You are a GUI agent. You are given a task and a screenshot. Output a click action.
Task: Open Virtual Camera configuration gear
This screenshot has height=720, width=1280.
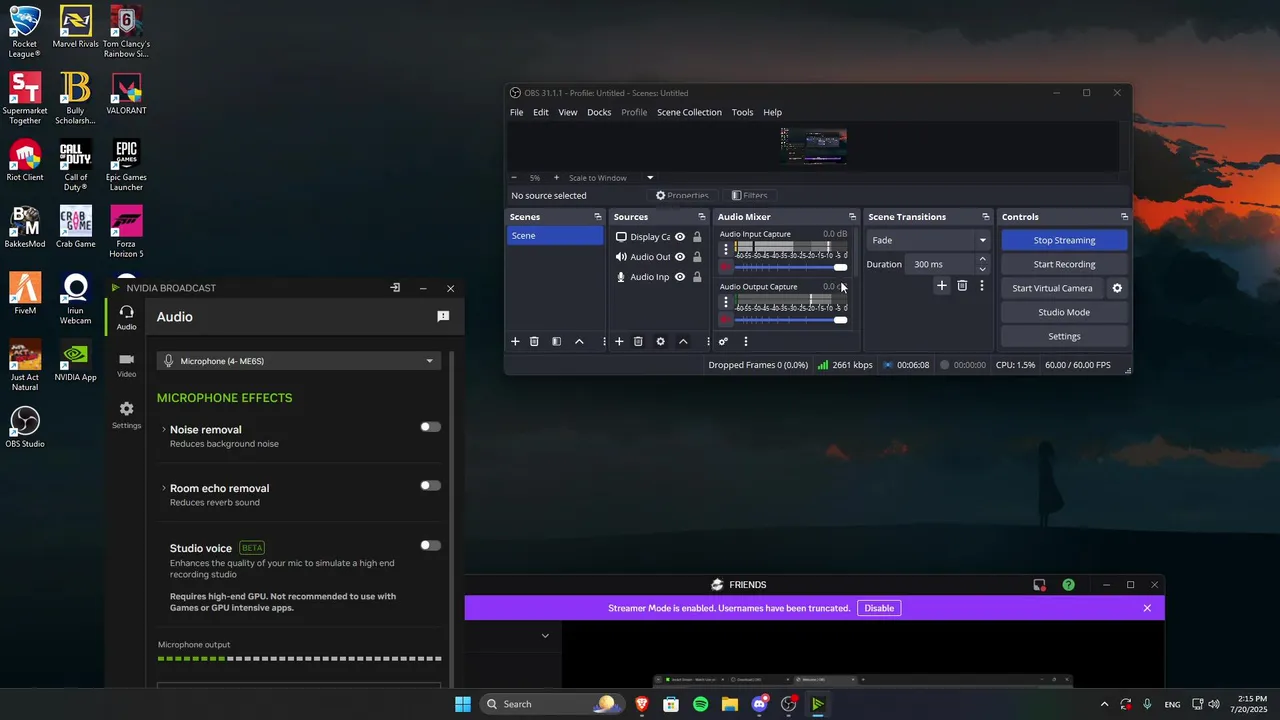[1117, 288]
